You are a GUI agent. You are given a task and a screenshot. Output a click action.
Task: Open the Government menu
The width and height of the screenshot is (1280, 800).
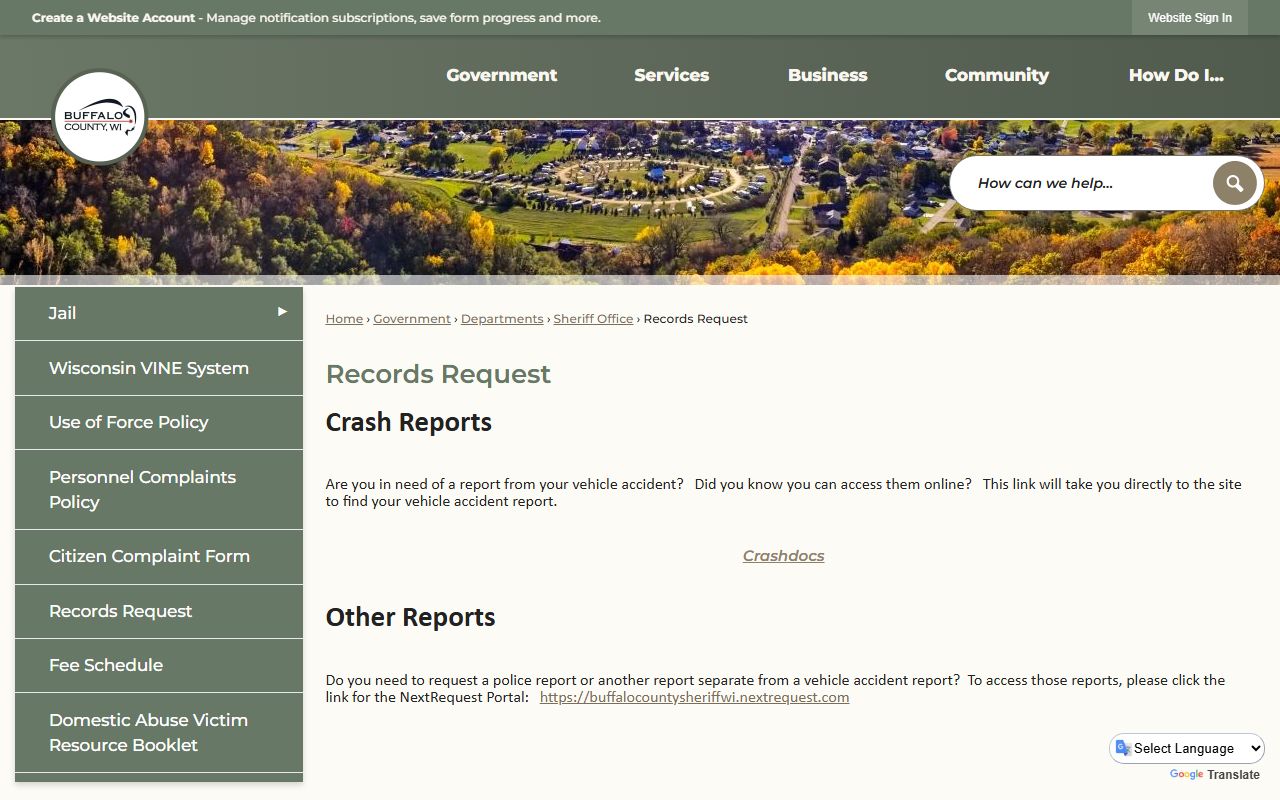pyautogui.click(x=501, y=75)
